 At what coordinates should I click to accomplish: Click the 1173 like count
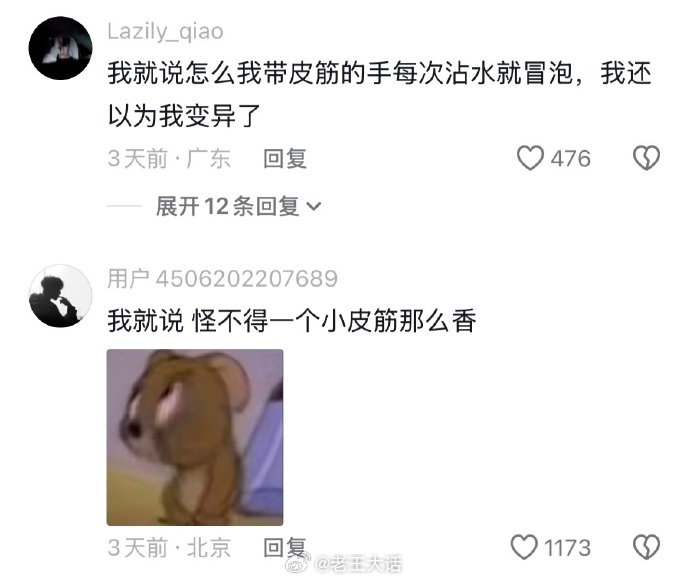(x=568, y=548)
